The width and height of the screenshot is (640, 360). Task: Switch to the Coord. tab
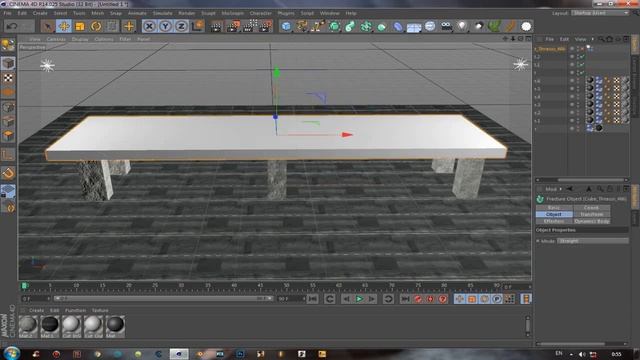[591, 207]
